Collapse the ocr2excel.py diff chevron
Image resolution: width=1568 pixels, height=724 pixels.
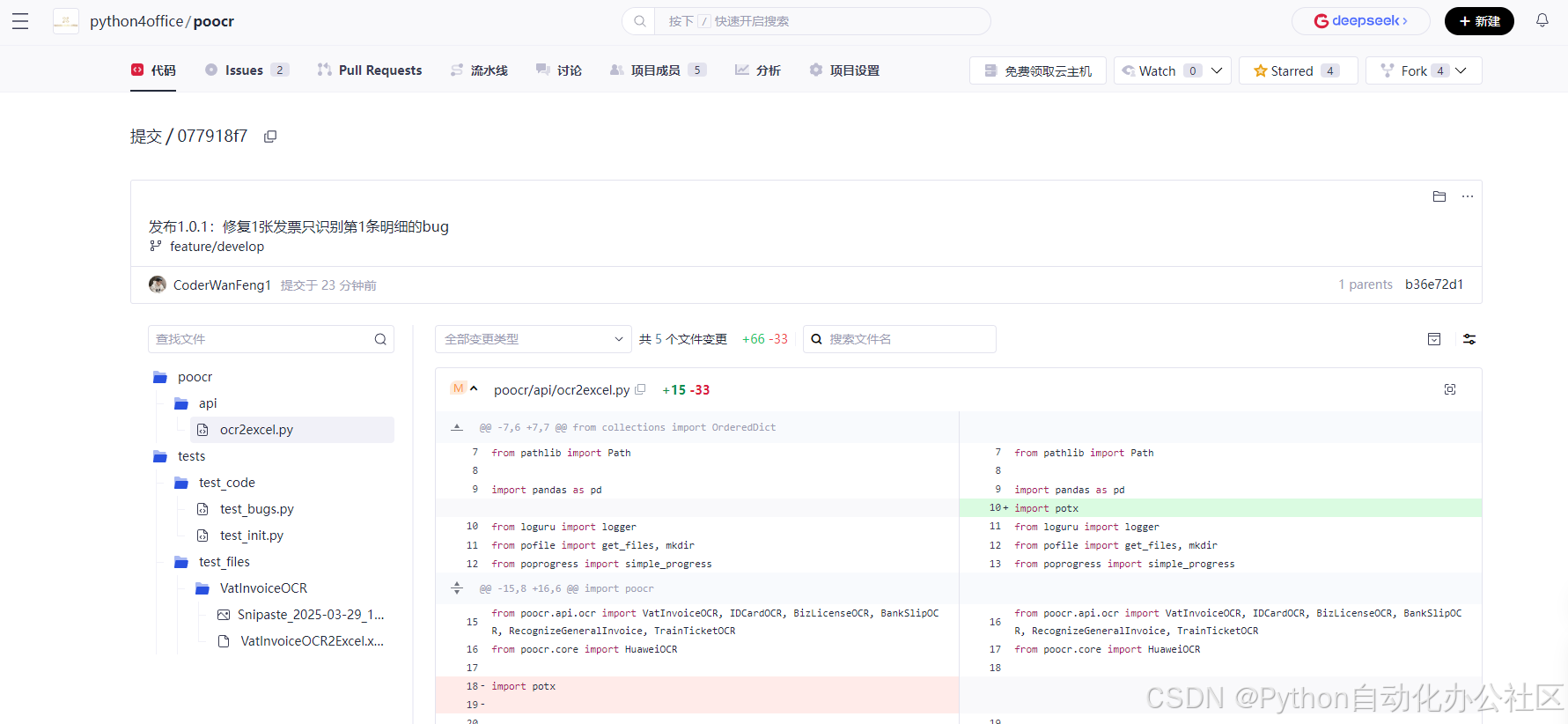pos(474,388)
